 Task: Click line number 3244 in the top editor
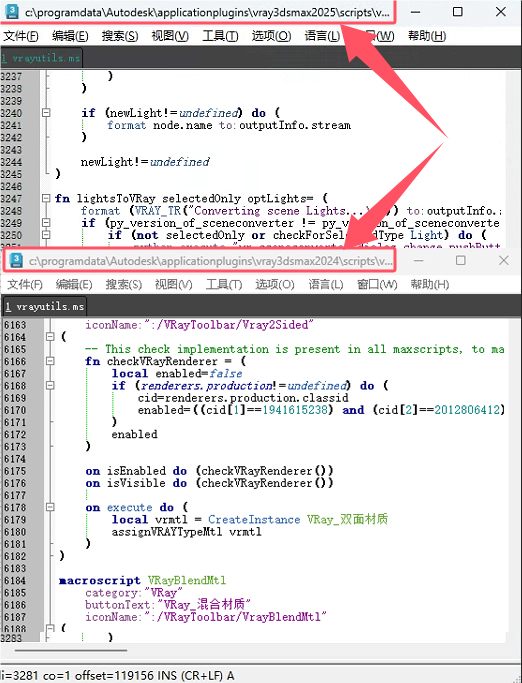point(11,162)
